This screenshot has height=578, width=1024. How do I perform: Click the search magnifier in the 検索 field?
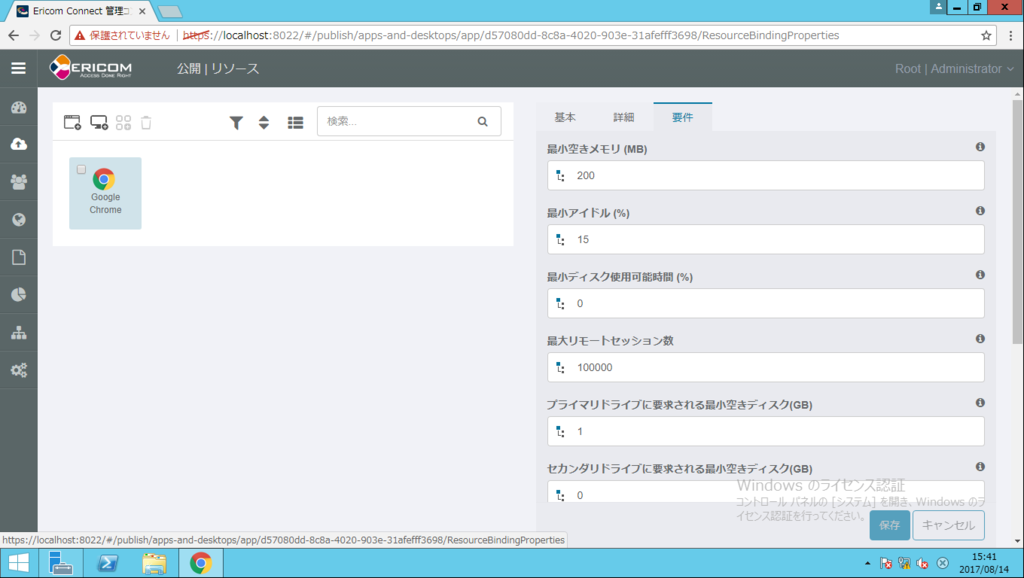483,121
